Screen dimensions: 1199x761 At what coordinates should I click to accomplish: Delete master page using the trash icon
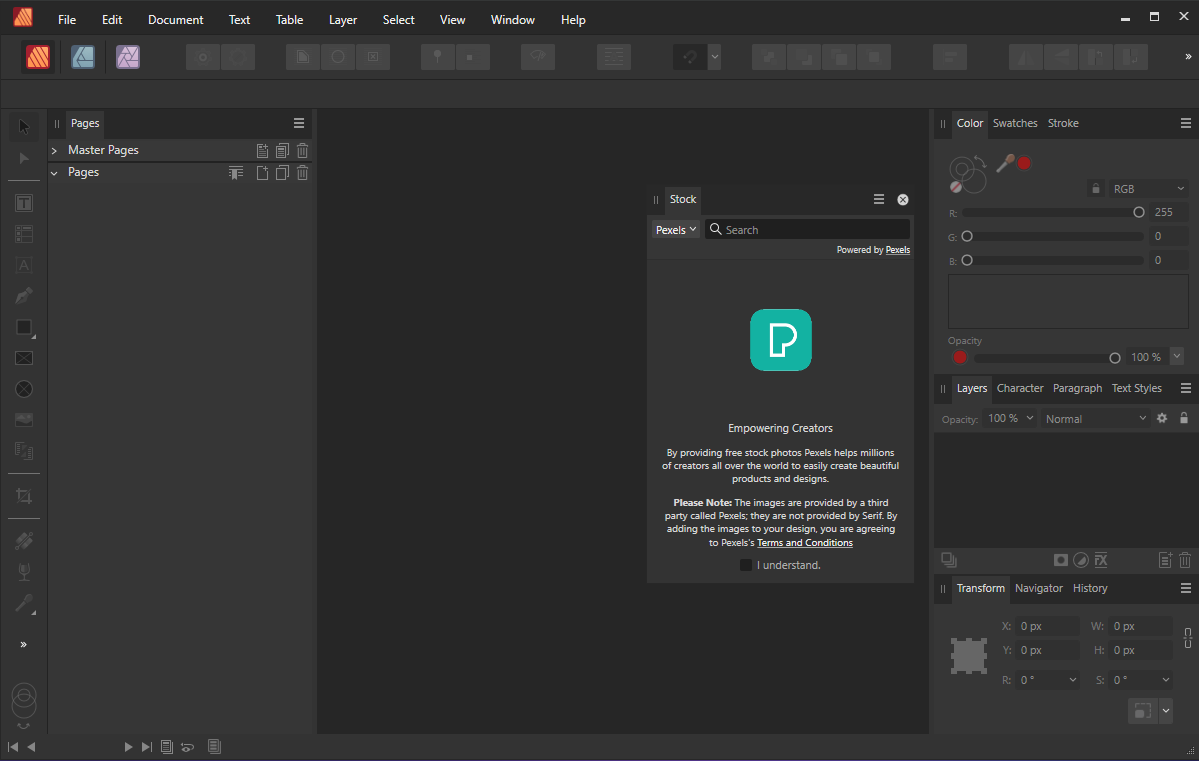pyautogui.click(x=303, y=151)
